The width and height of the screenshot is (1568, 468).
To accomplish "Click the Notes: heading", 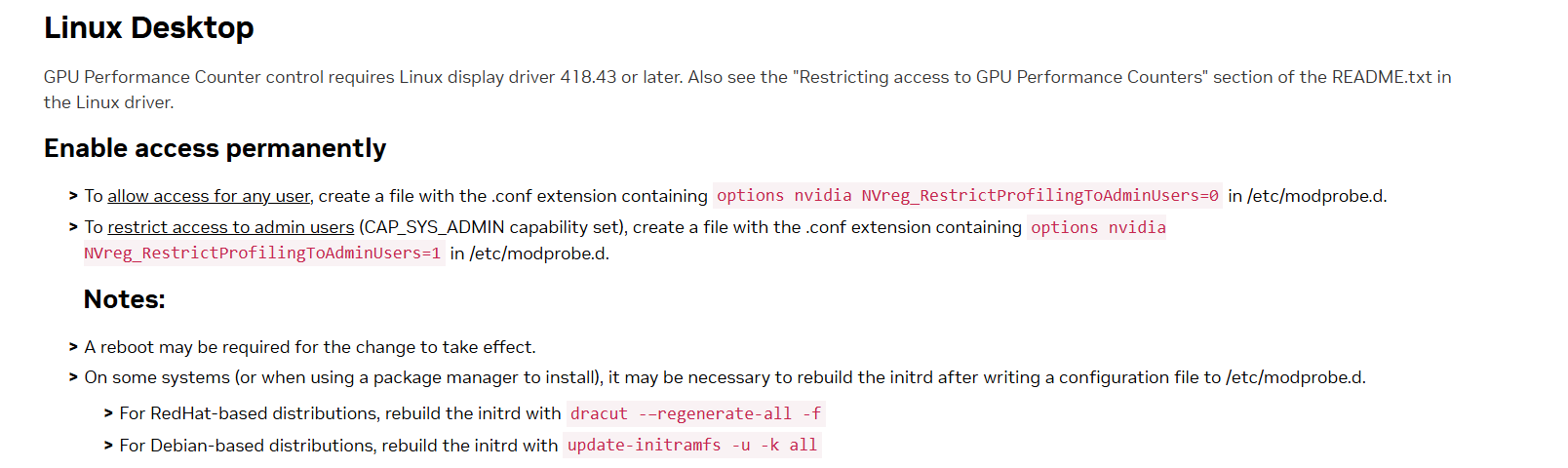I will click(x=125, y=299).
